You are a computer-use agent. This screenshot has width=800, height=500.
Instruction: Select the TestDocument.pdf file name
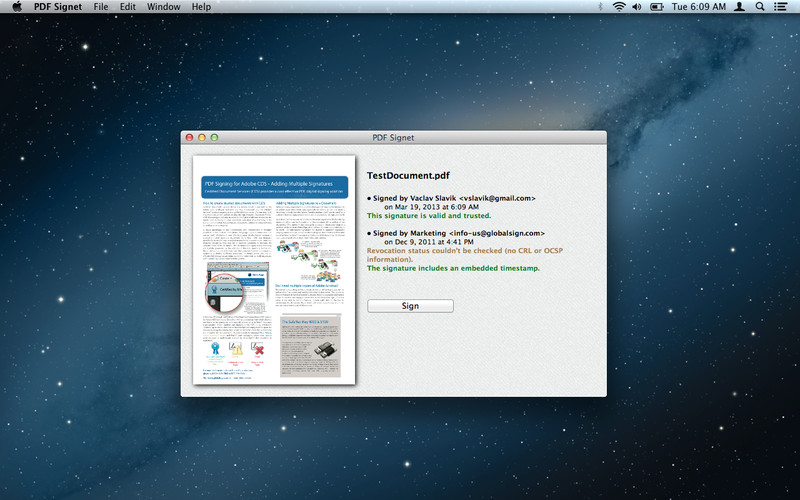click(x=408, y=176)
